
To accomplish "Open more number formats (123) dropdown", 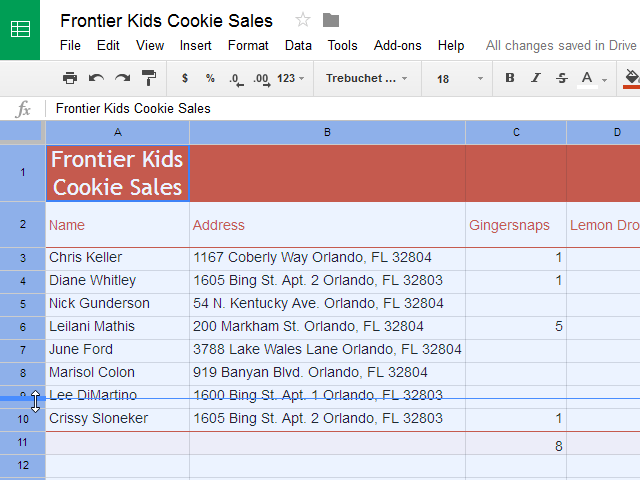I will (292, 78).
